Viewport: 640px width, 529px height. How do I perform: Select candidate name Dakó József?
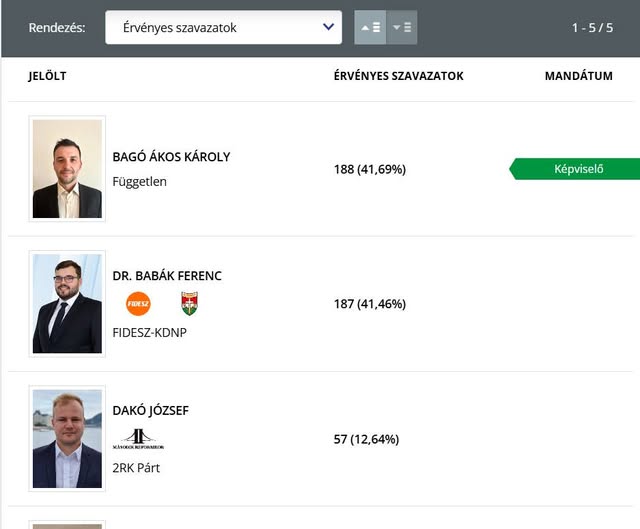(x=150, y=411)
